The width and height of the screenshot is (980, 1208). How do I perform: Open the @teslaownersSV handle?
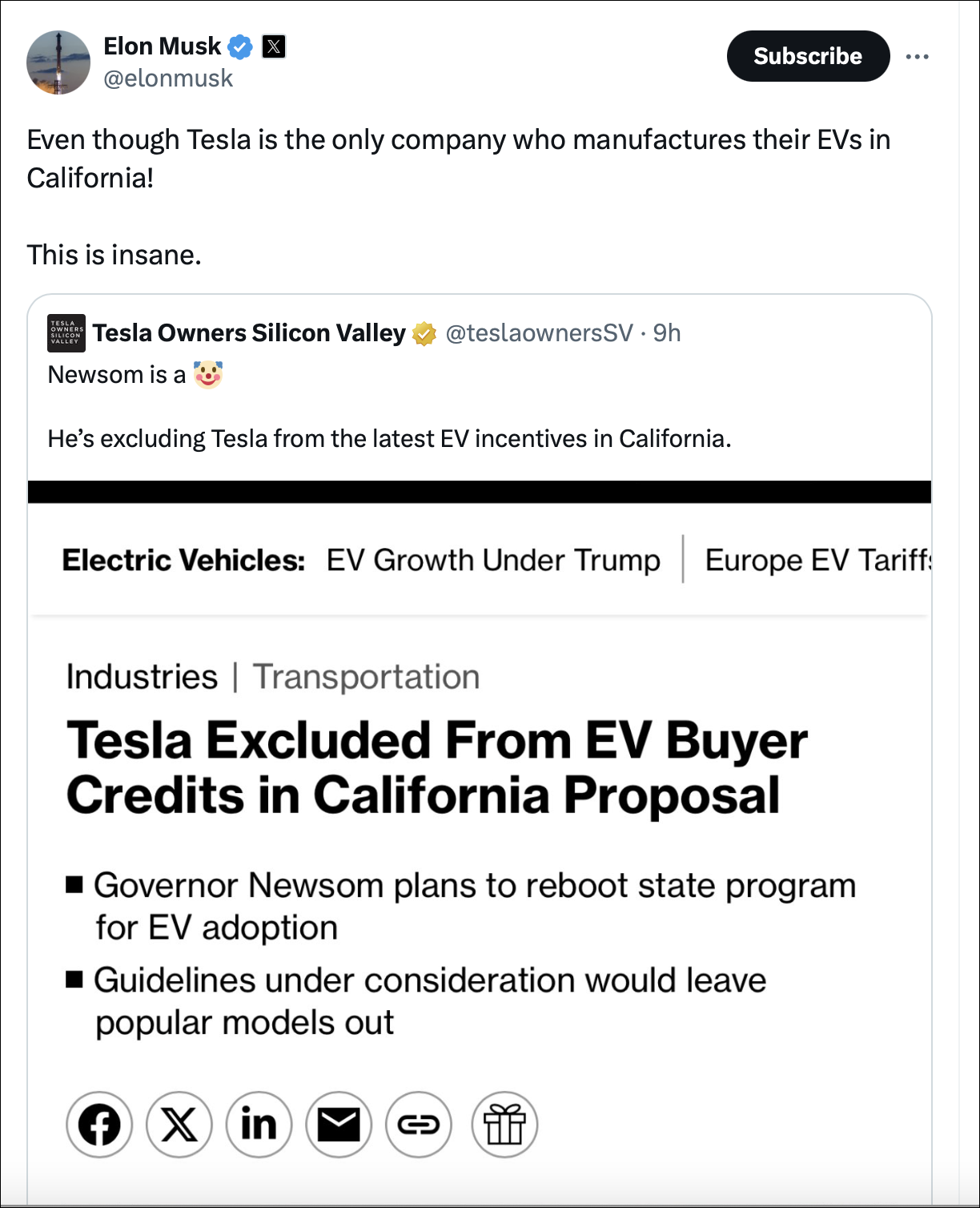[x=539, y=333]
